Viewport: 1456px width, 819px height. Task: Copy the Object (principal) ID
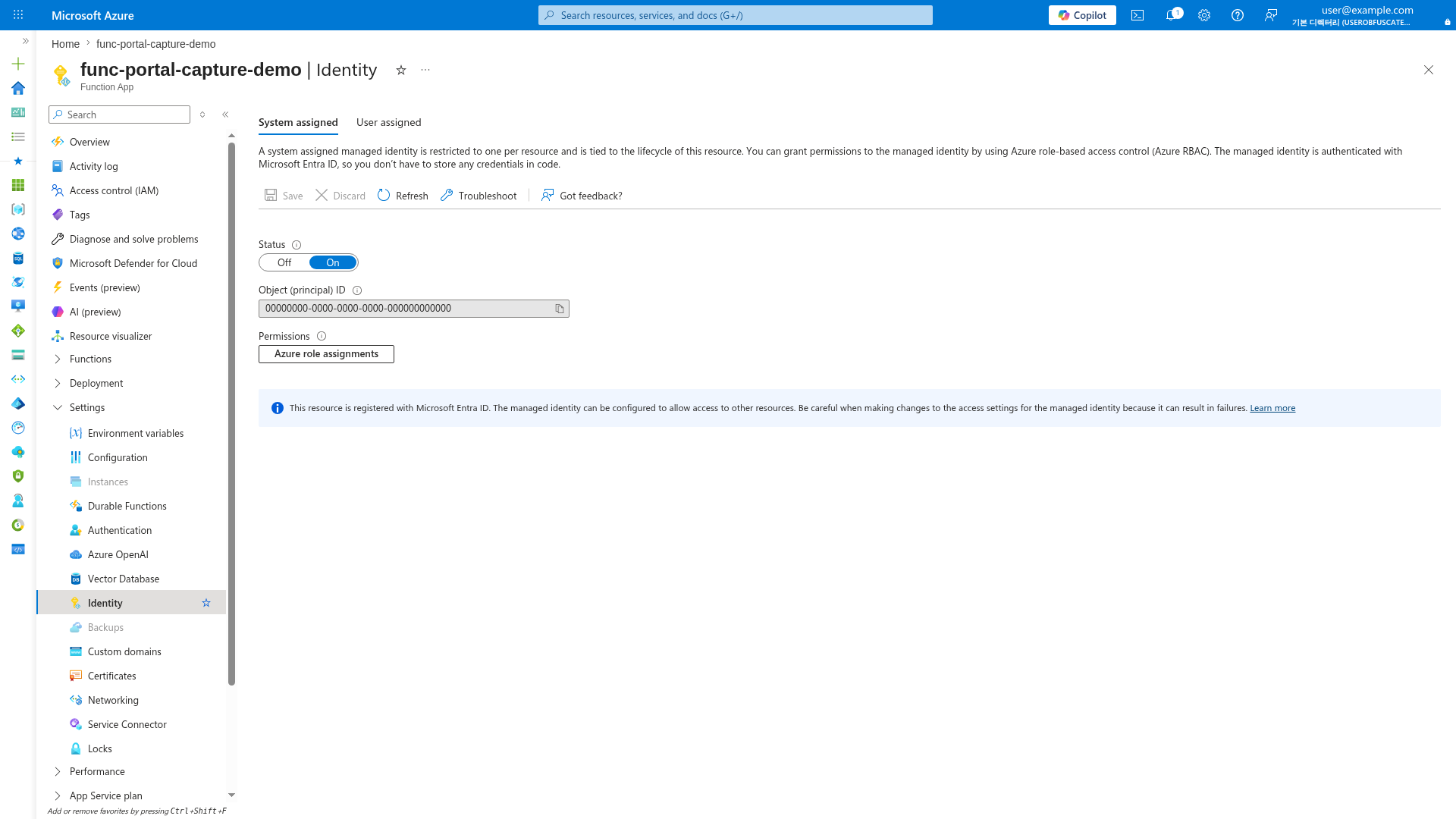[x=560, y=309]
